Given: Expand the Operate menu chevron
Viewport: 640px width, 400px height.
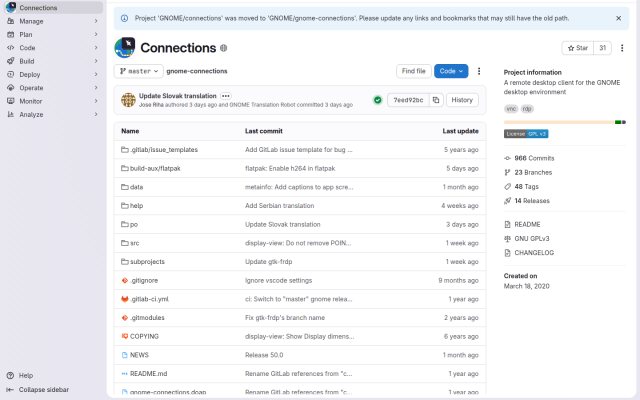Looking at the screenshot, I should [x=96, y=88].
